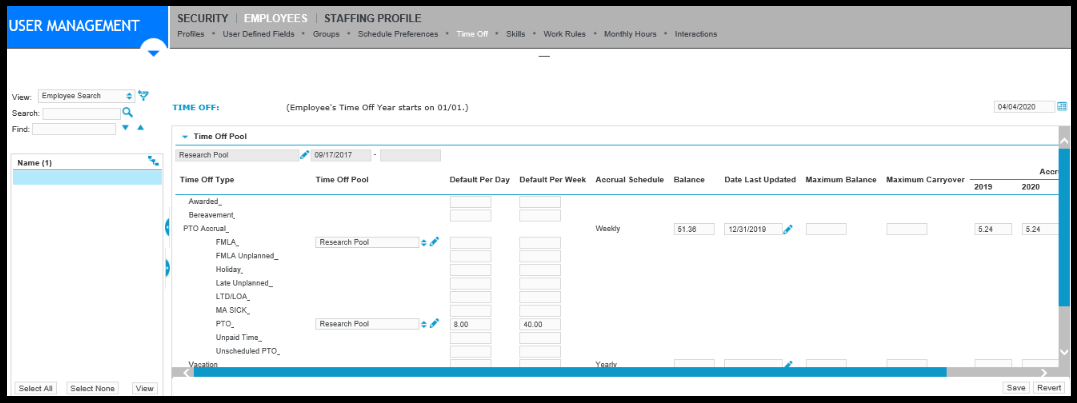Edit PTO Accrual date last updated pencil
The width and height of the screenshot is (1077, 403).
click(x=788, y=229)
